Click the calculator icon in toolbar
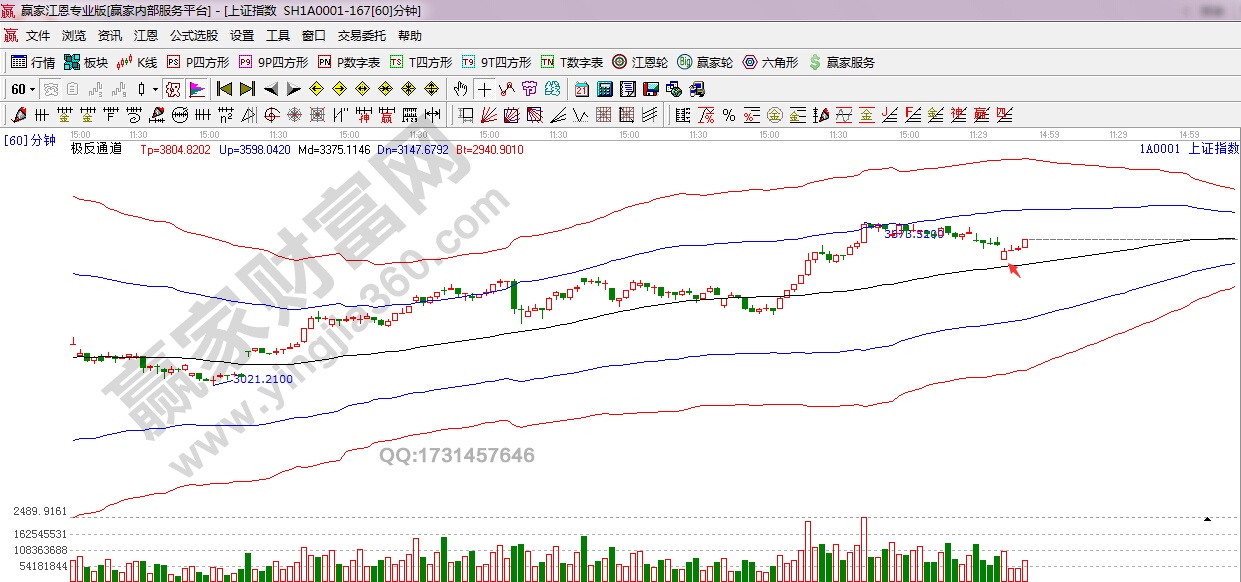The width and height of the screenshot is (1241, 582). pos(604,89)
